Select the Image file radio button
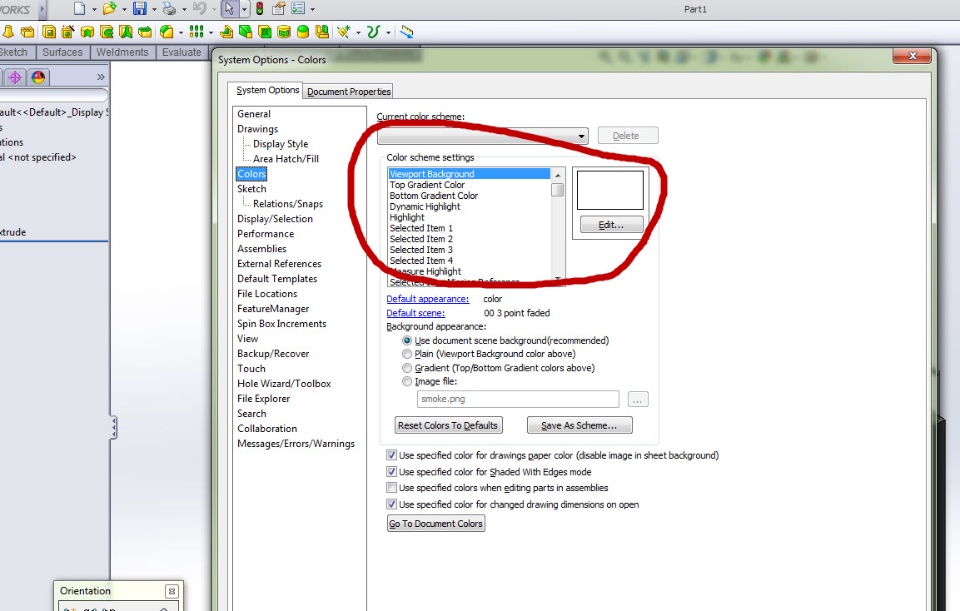This screenshot has height=611, width=960. [x=407, y=381]
